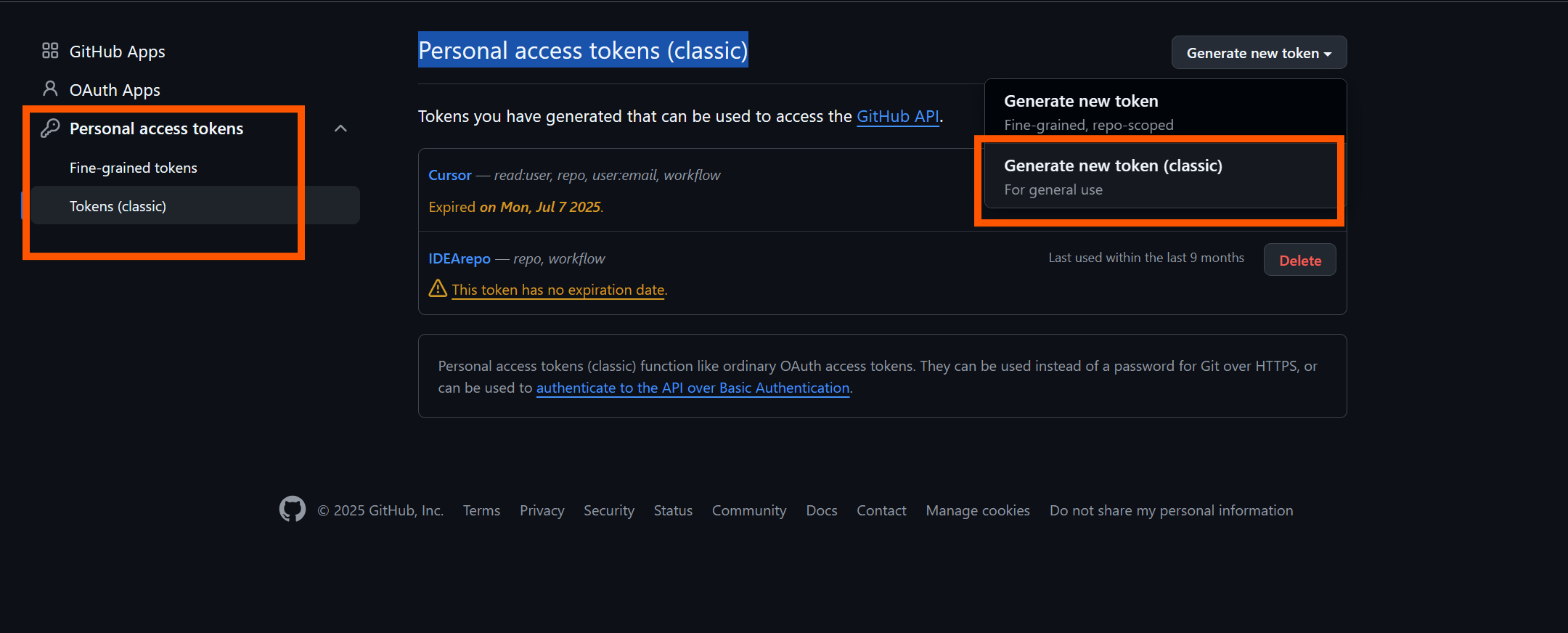This screenshot has height=633, width=1568.
Task: Follow the GitHub API link
Action: click(898, 116)
